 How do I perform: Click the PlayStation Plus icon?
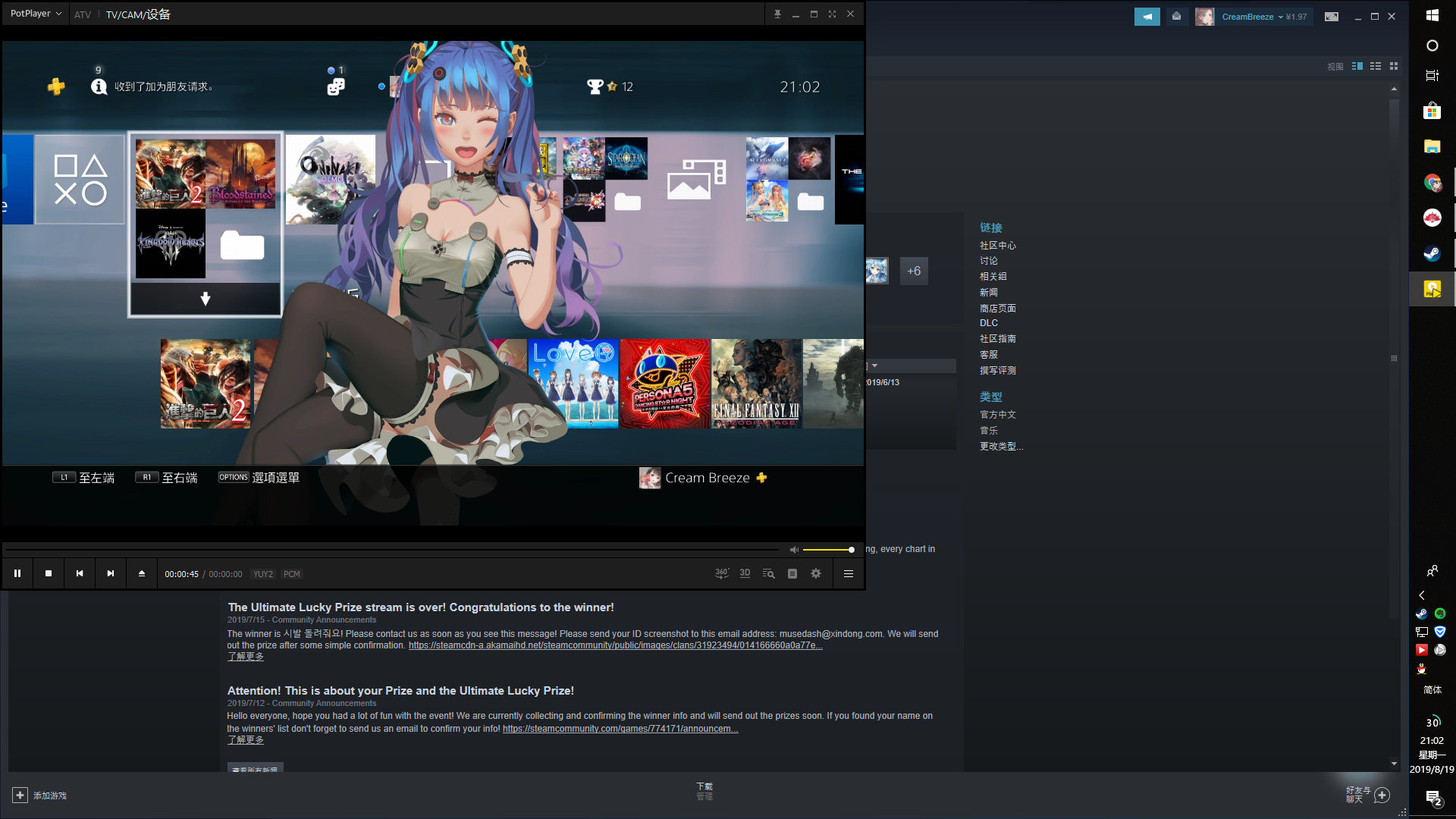56,86
